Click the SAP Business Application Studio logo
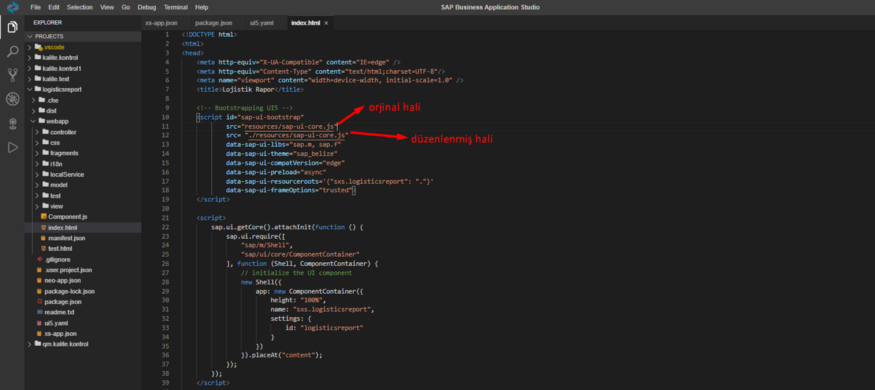The width and height of the screenshot is (875, 390). [12, 7]
